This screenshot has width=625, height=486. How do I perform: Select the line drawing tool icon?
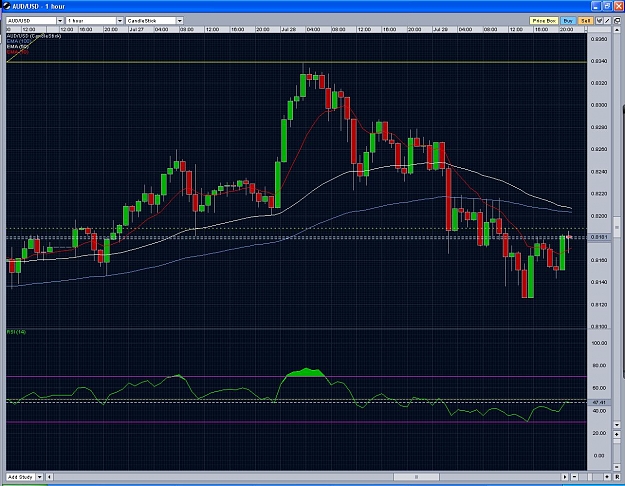[607, 21]
